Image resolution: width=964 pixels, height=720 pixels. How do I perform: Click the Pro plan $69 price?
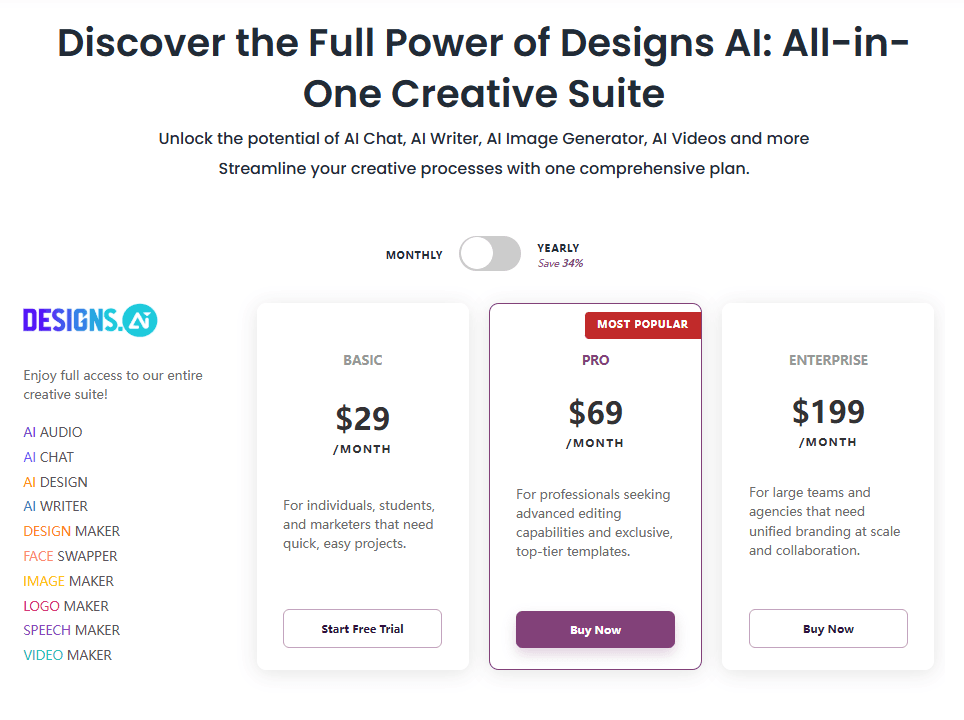(x=595, y=412)
